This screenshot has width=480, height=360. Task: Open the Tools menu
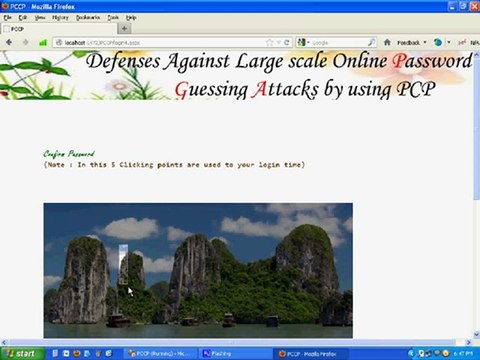click(113, 17)
